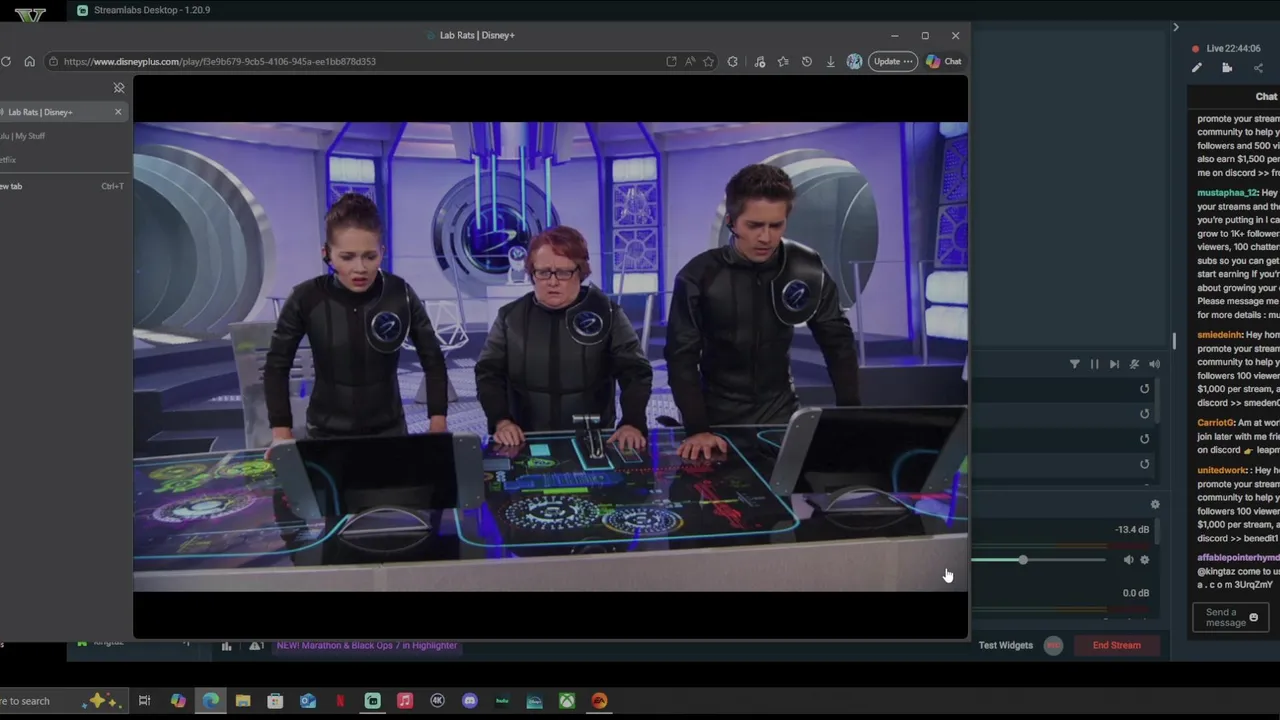
Task: Open Edge downloads arrow icon
Action: point(830,61)
